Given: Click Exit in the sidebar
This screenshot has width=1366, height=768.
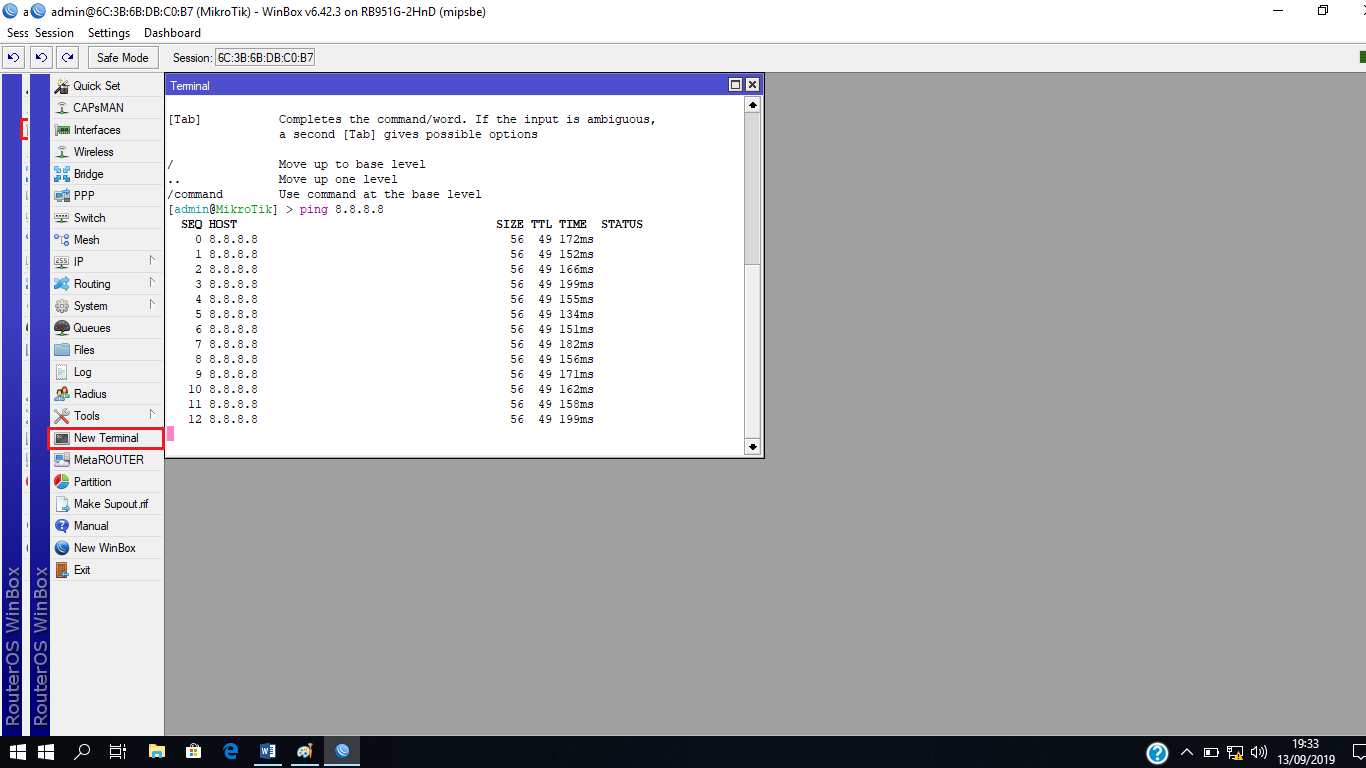Looking at the screenshot, I should click(x=107, y=570).
